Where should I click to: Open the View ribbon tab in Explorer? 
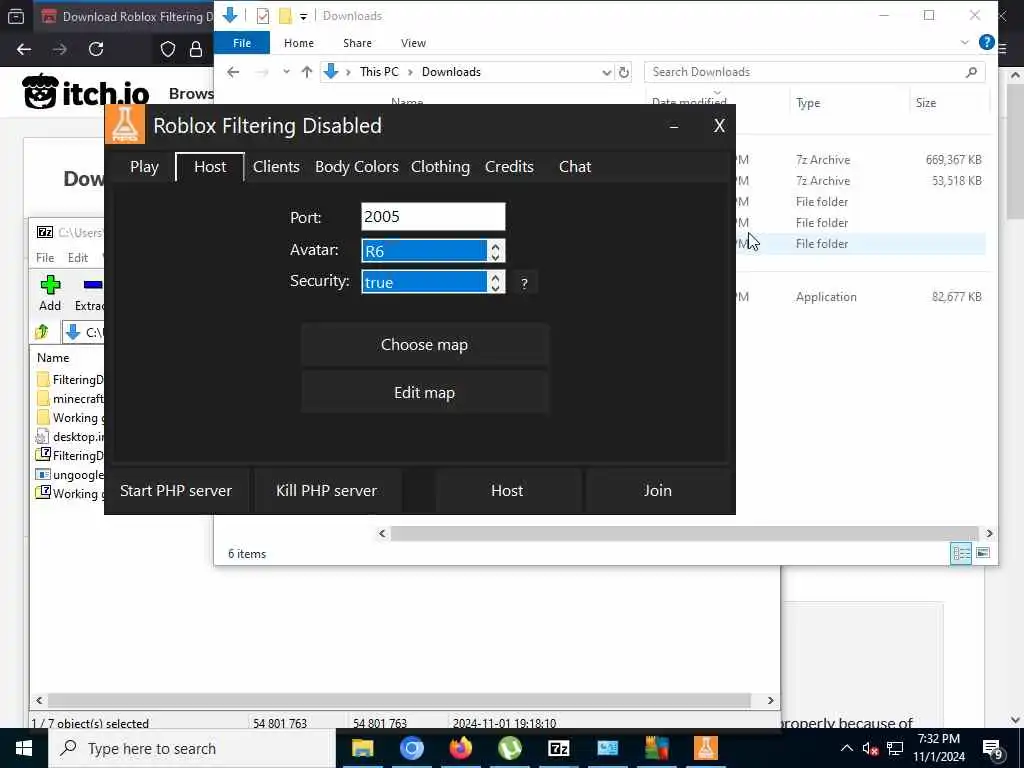coord(413,43)
